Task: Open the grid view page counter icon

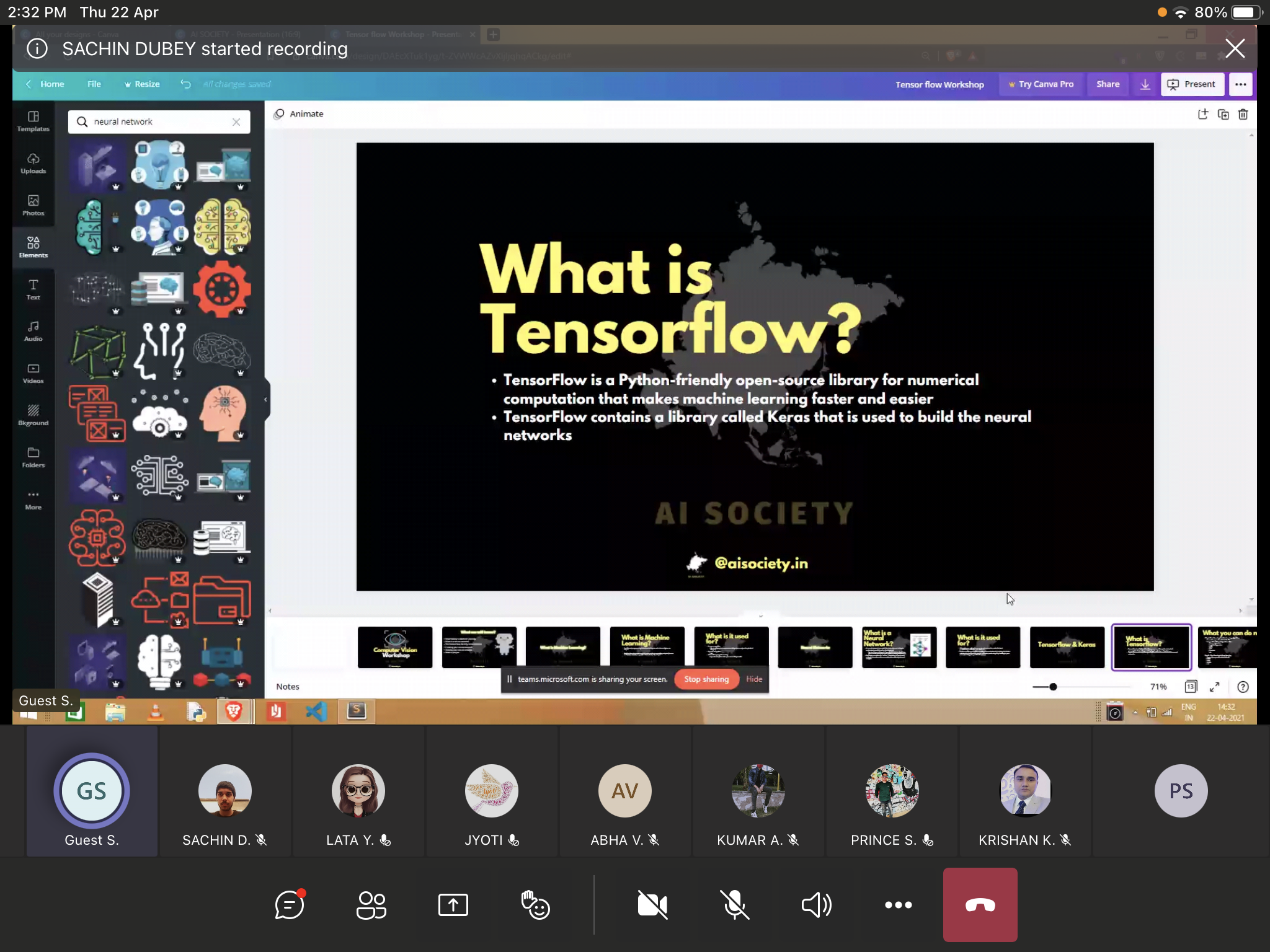Action: [1191, 687]
